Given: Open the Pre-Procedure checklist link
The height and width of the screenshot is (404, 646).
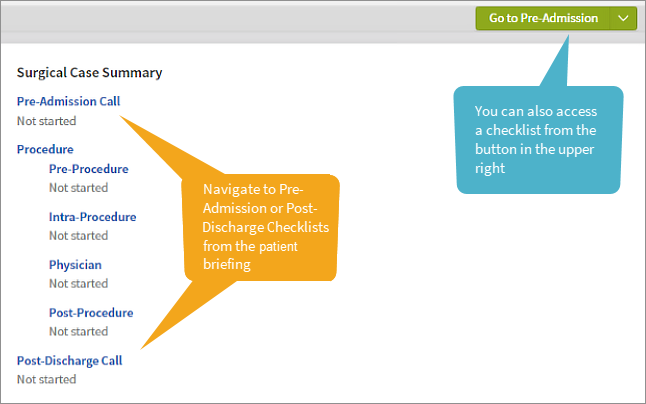Looking at the screenshot, I should pyautogui.click(x=88, y=169).
